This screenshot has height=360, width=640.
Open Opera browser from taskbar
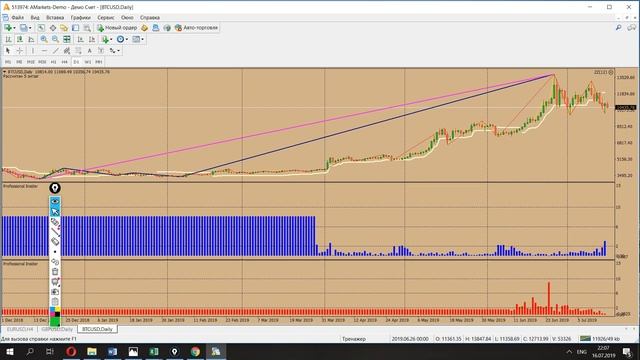click(x=71, y=351)
